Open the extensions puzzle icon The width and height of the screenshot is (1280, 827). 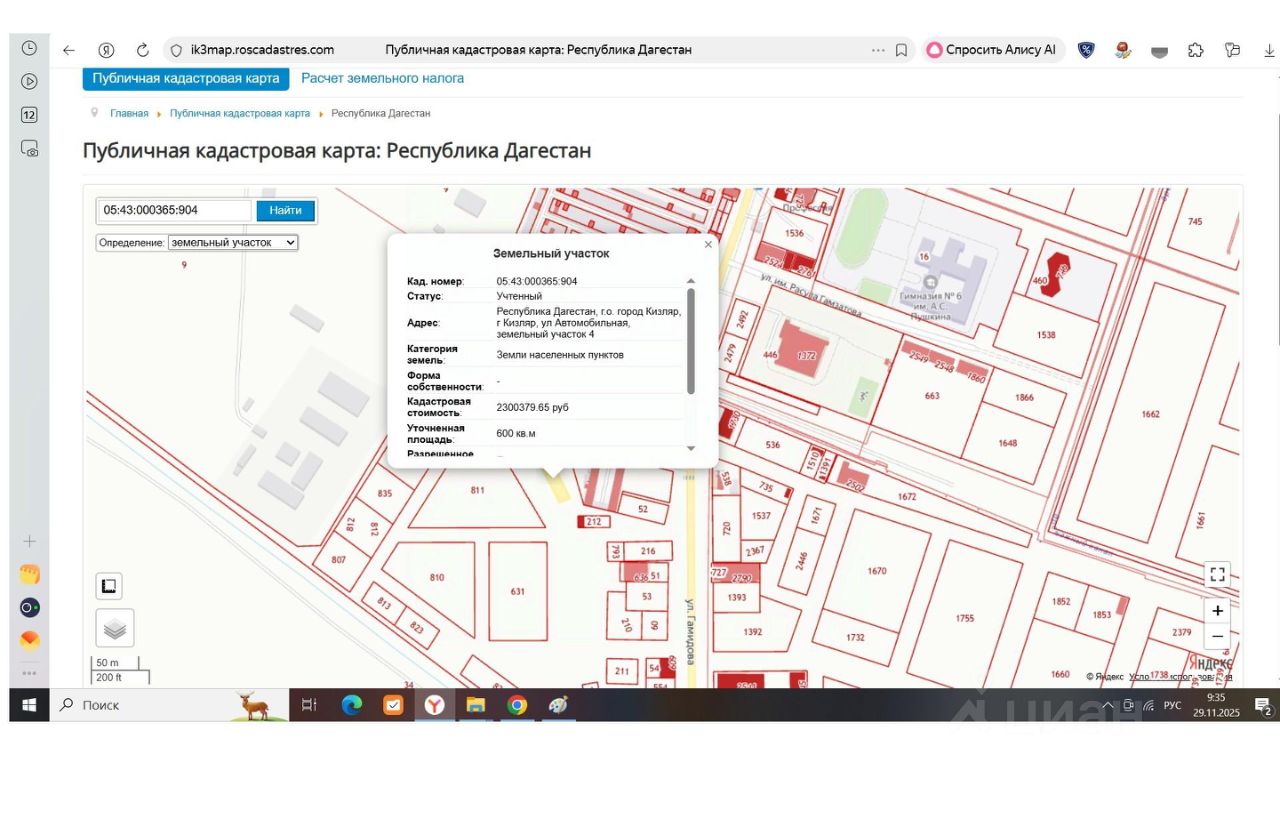coord(1196,50)
